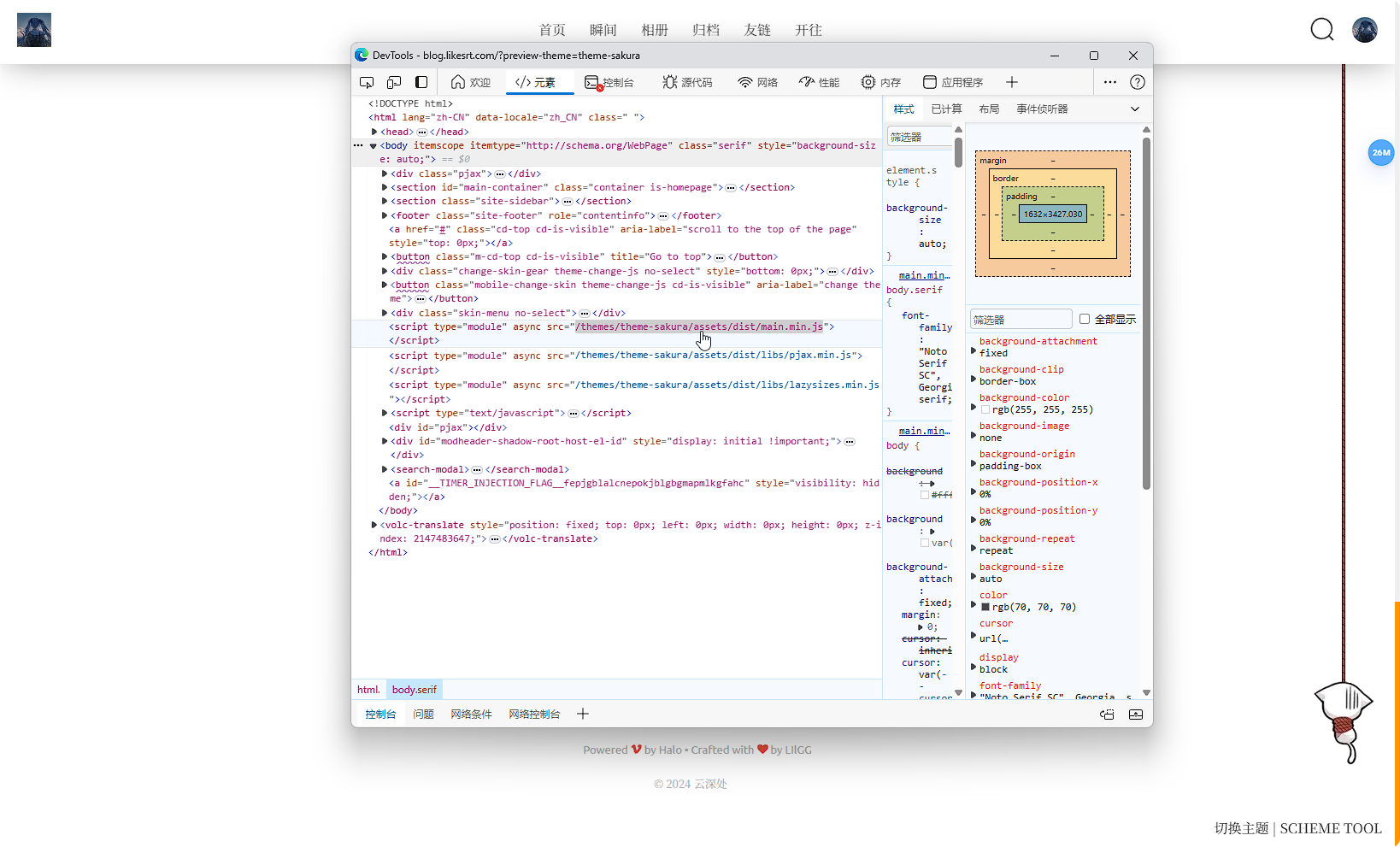Open the 网络 (Network) tab
The width and height of the screenshot is (1400, 847).
point(757,82)
